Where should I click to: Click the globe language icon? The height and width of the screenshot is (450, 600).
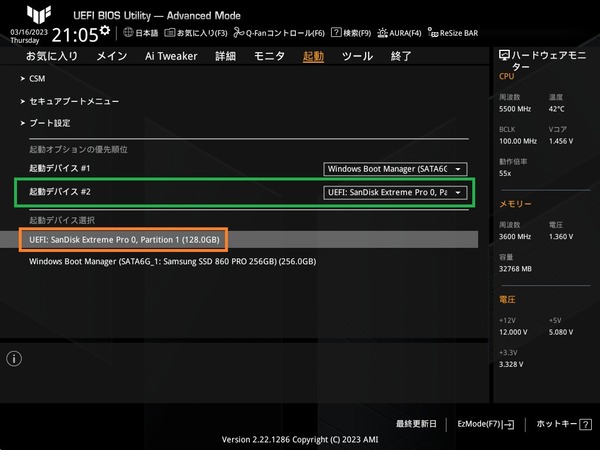(128, 33)
